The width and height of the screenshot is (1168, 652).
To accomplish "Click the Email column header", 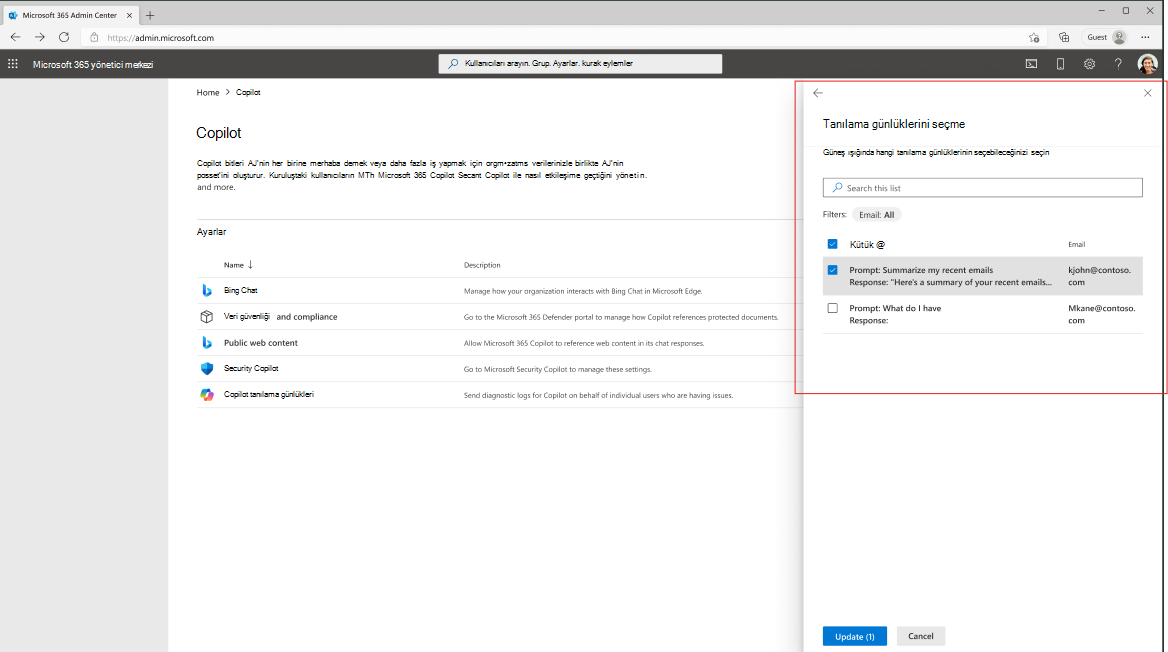I will tap(1076, 244).
